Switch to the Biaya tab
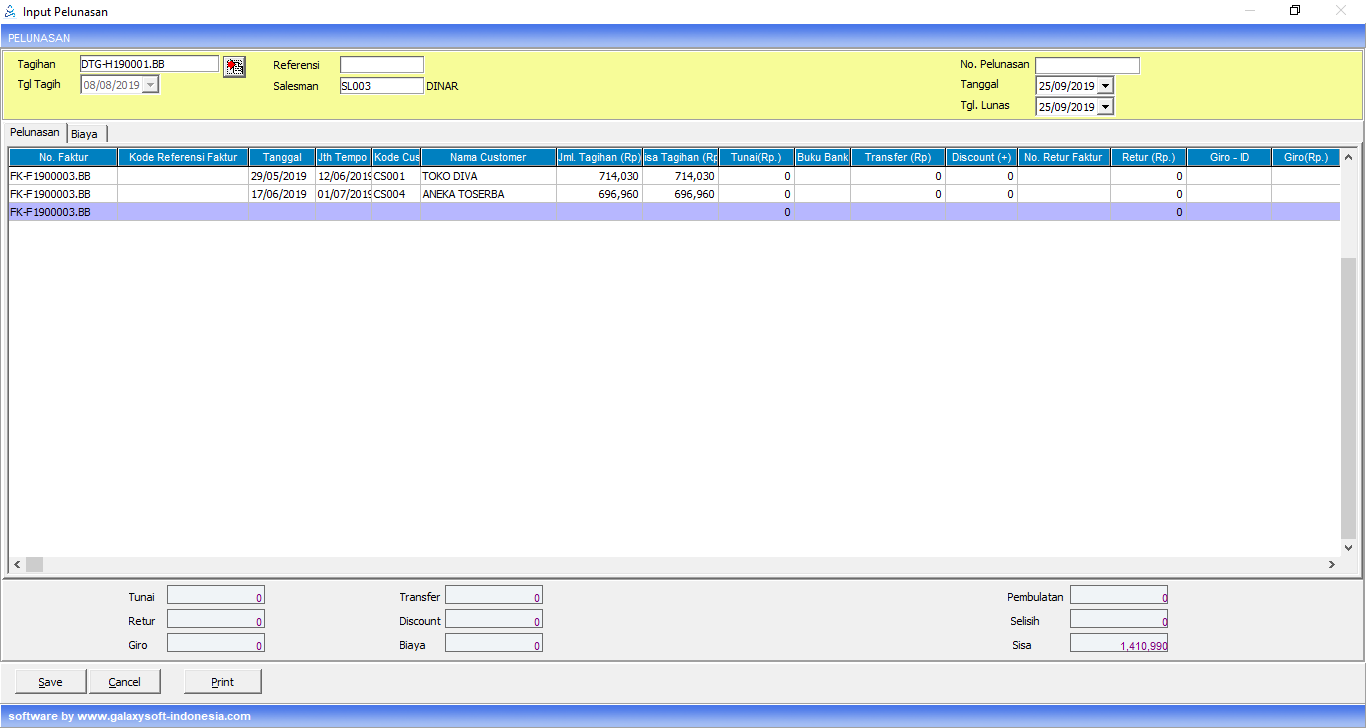The width and height of the screenshot is (1366, 728). tap(85, 134)
